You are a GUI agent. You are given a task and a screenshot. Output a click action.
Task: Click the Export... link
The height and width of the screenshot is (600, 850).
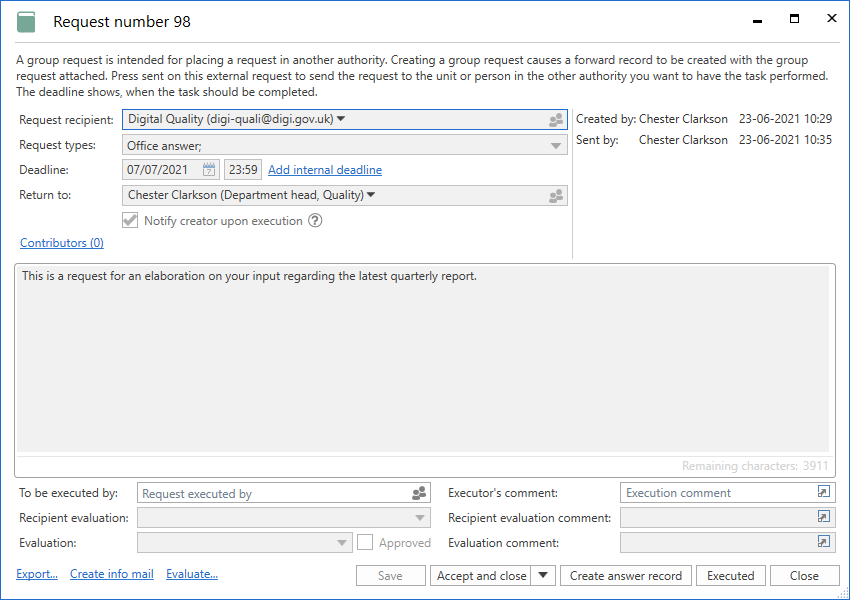click(37, 574)
